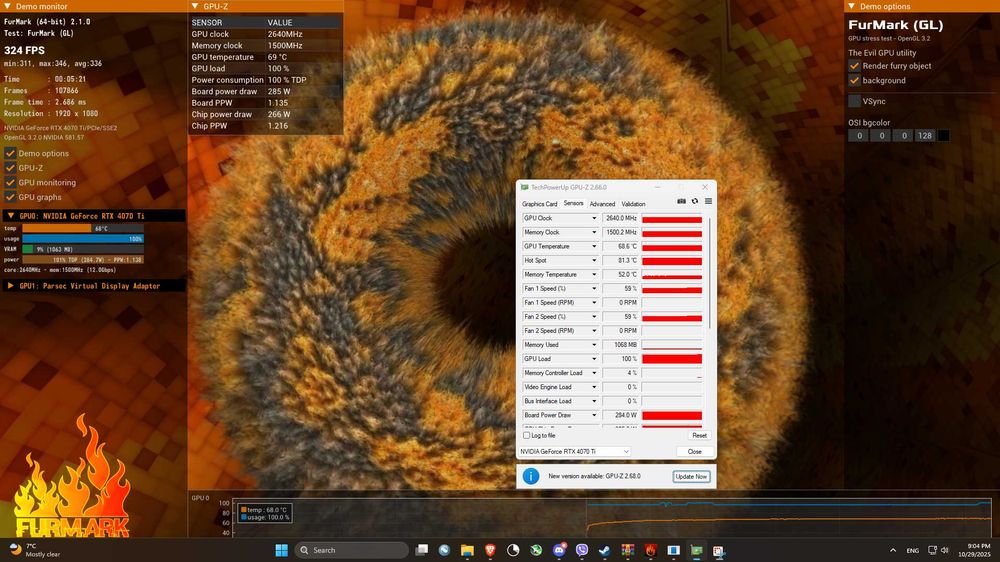Click the GPU Temperature value 68.6 °C
The height and width of the screenshot is (562, 1000).
[x=621, y=246]
